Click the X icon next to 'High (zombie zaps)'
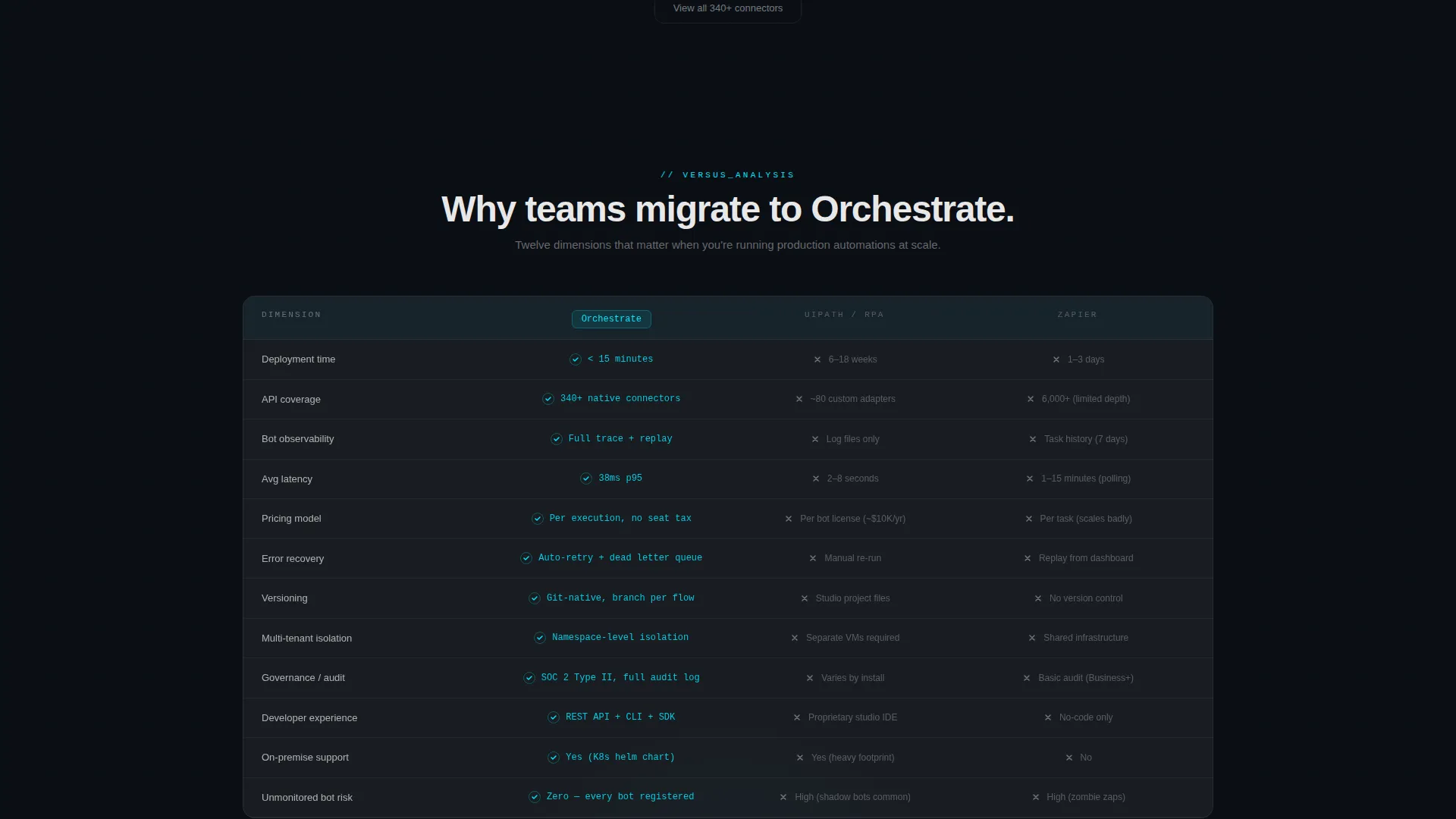 (x=1036, y=797)
